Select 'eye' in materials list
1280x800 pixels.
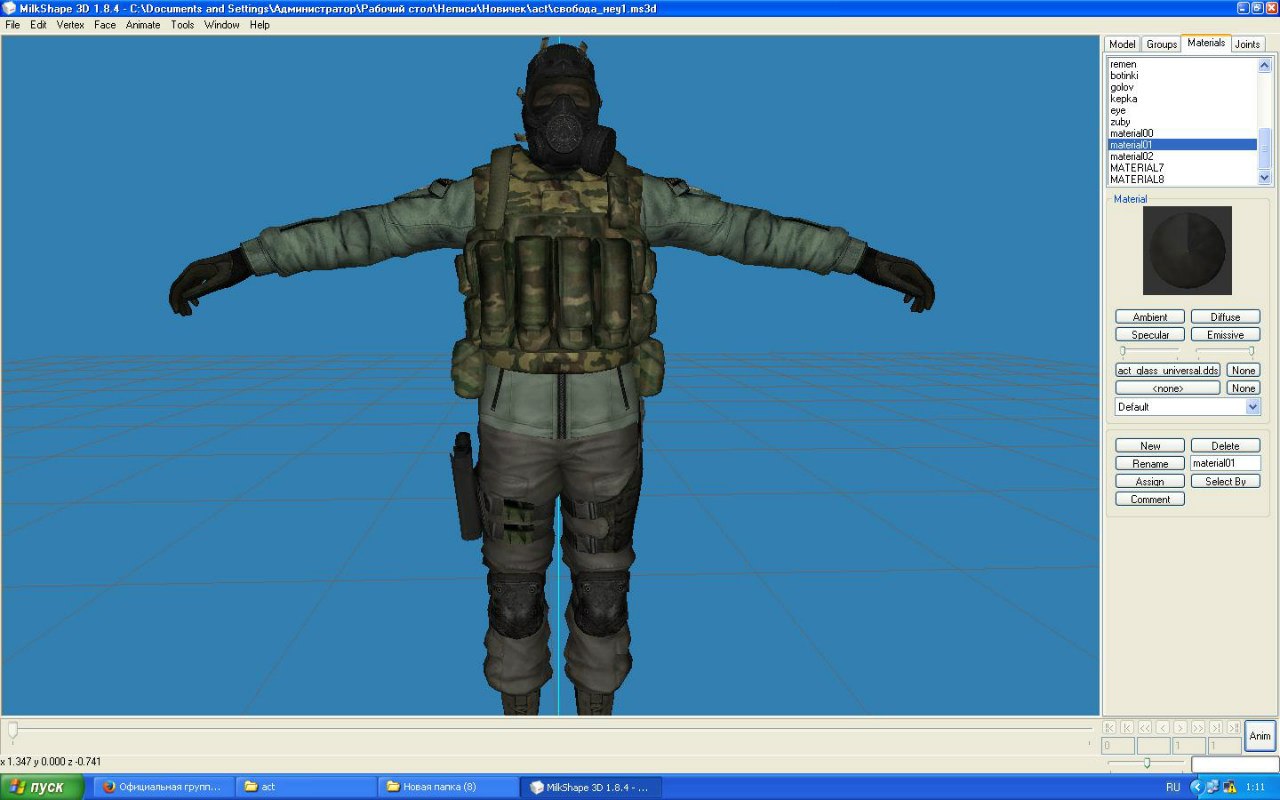[x=1182, y=110]
